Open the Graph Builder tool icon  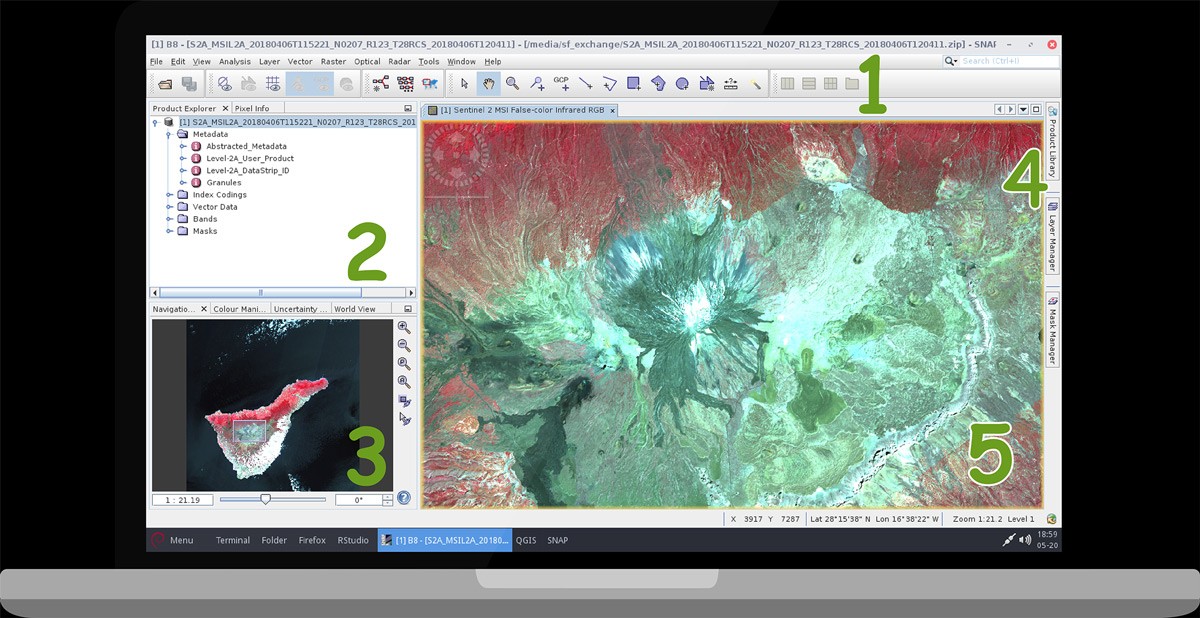click(x=381, y=84)
